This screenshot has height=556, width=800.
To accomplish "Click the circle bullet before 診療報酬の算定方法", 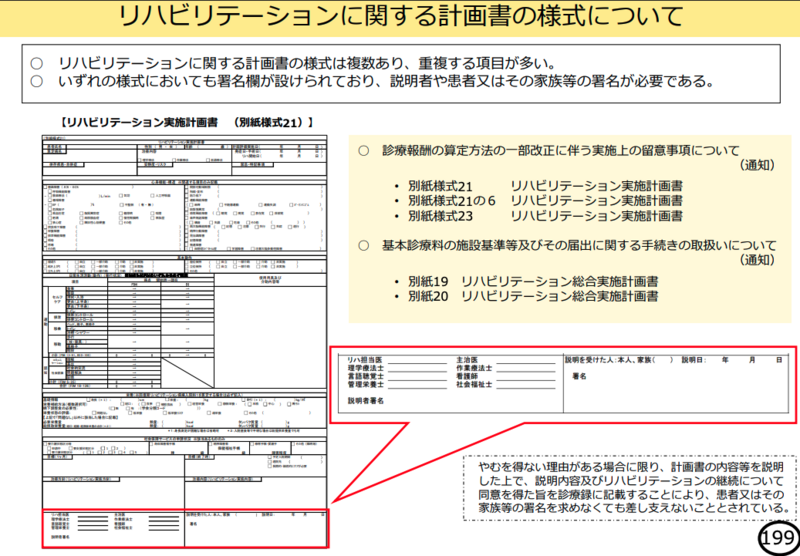I will click(364, 150).
